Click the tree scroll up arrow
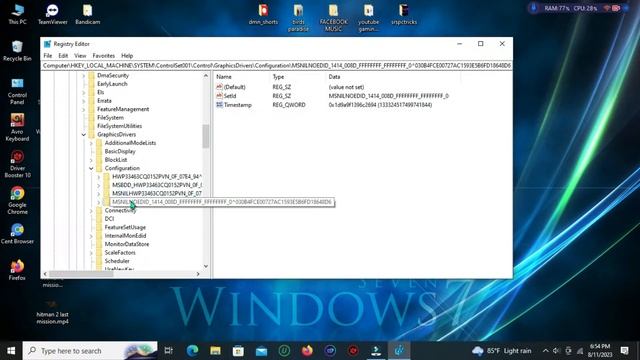The height and width of the screenshot is (360, 640). click(x=206, y=76)
